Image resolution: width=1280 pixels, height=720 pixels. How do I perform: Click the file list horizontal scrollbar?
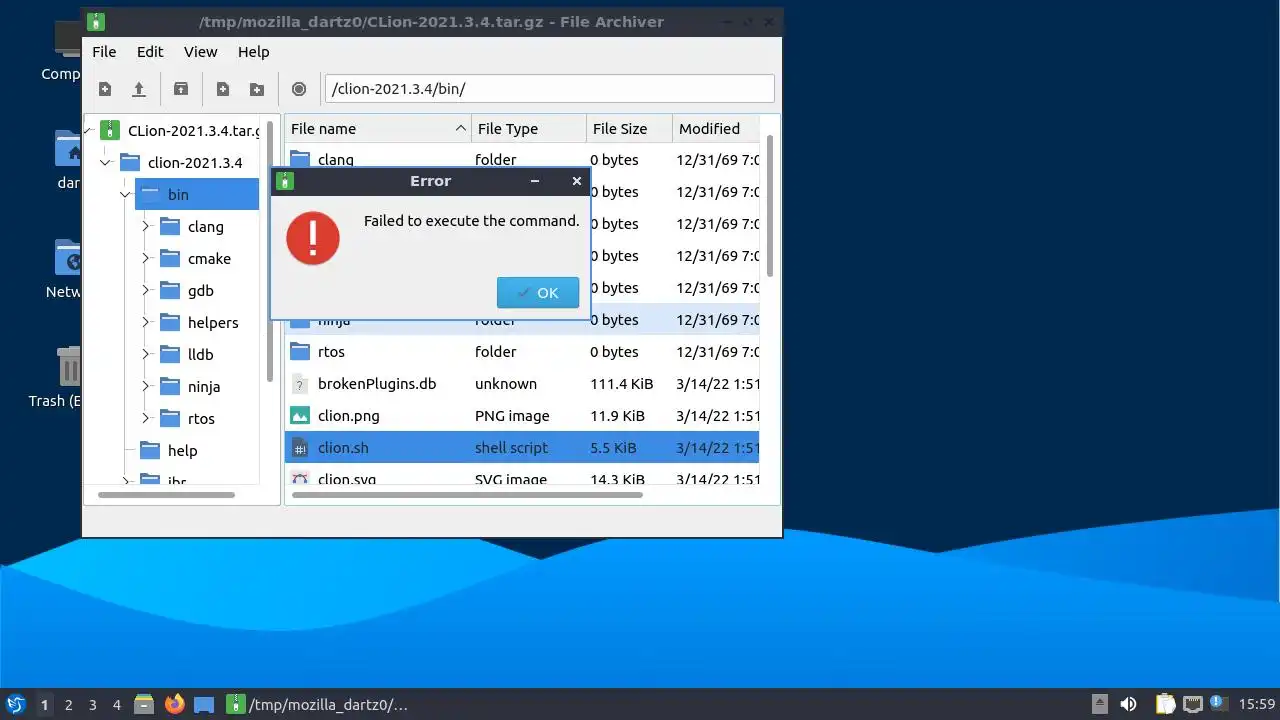[468, 494]
